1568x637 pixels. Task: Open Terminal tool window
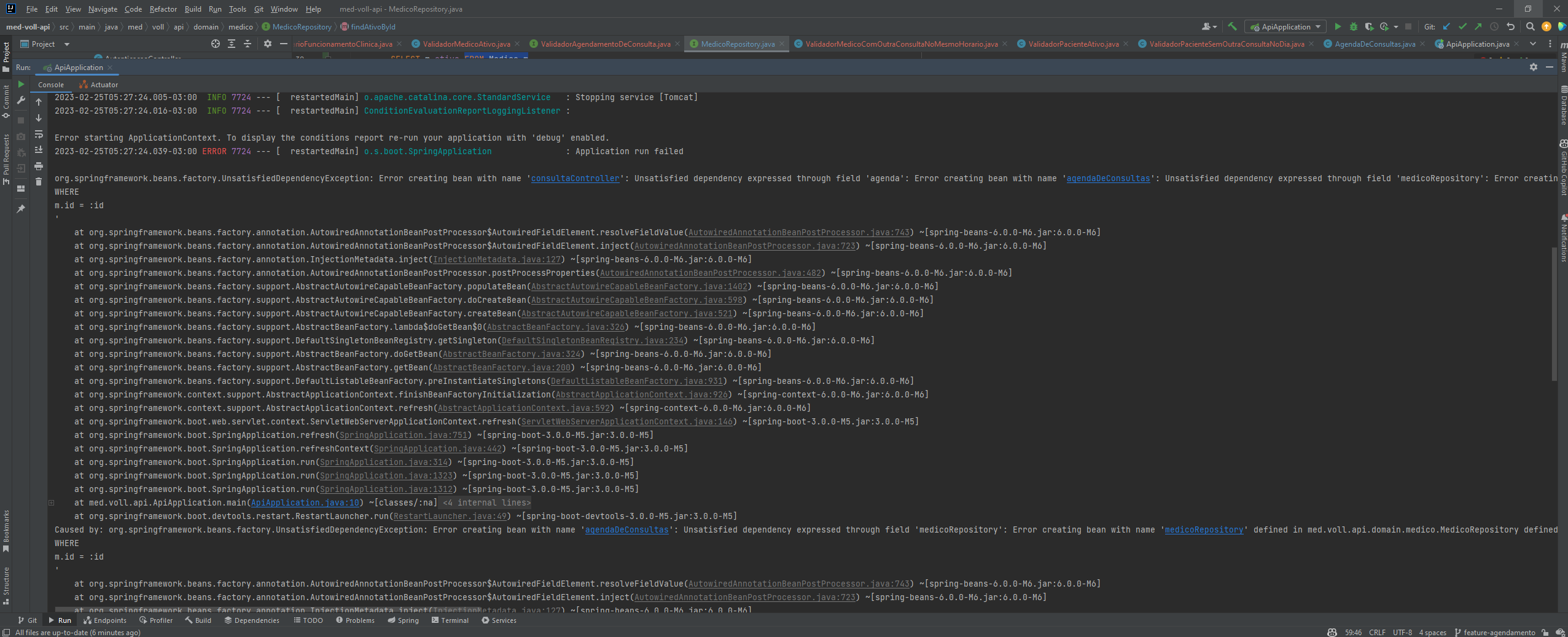tap(450, 620)
